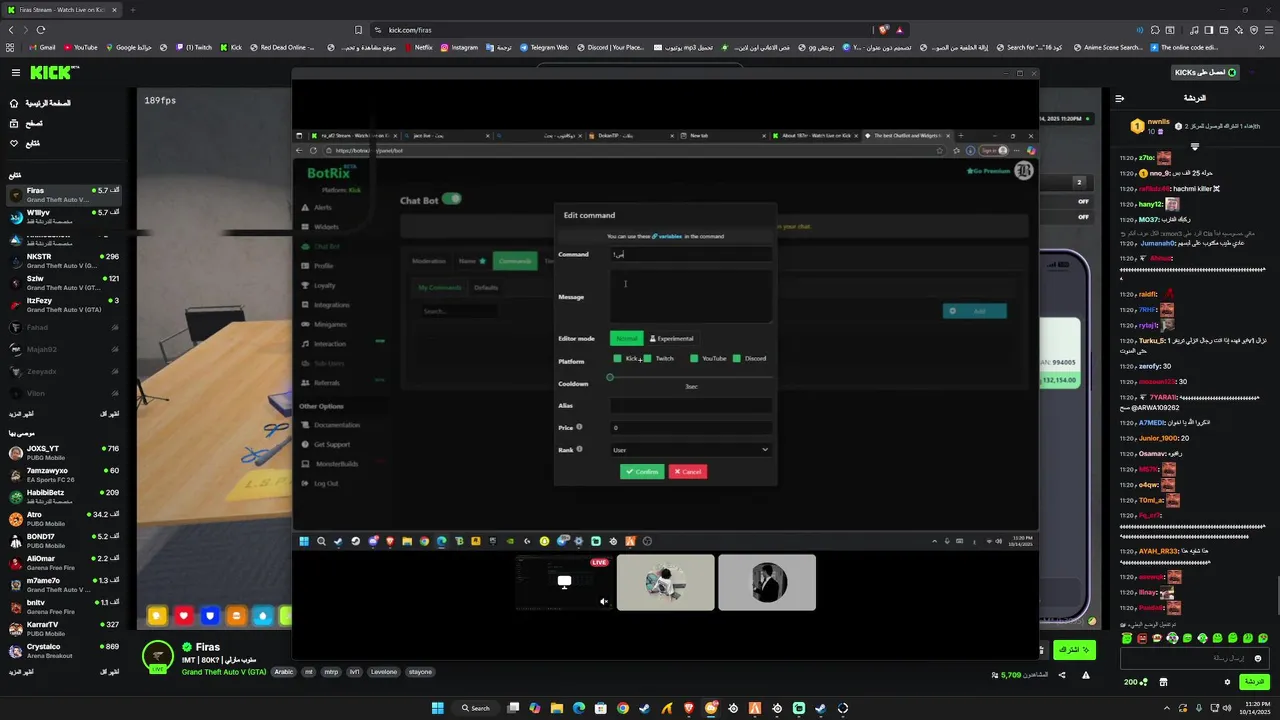Switch to the Moderation tab in BotRix
This screenshot has height=720, width=1280.
[429, 261]
